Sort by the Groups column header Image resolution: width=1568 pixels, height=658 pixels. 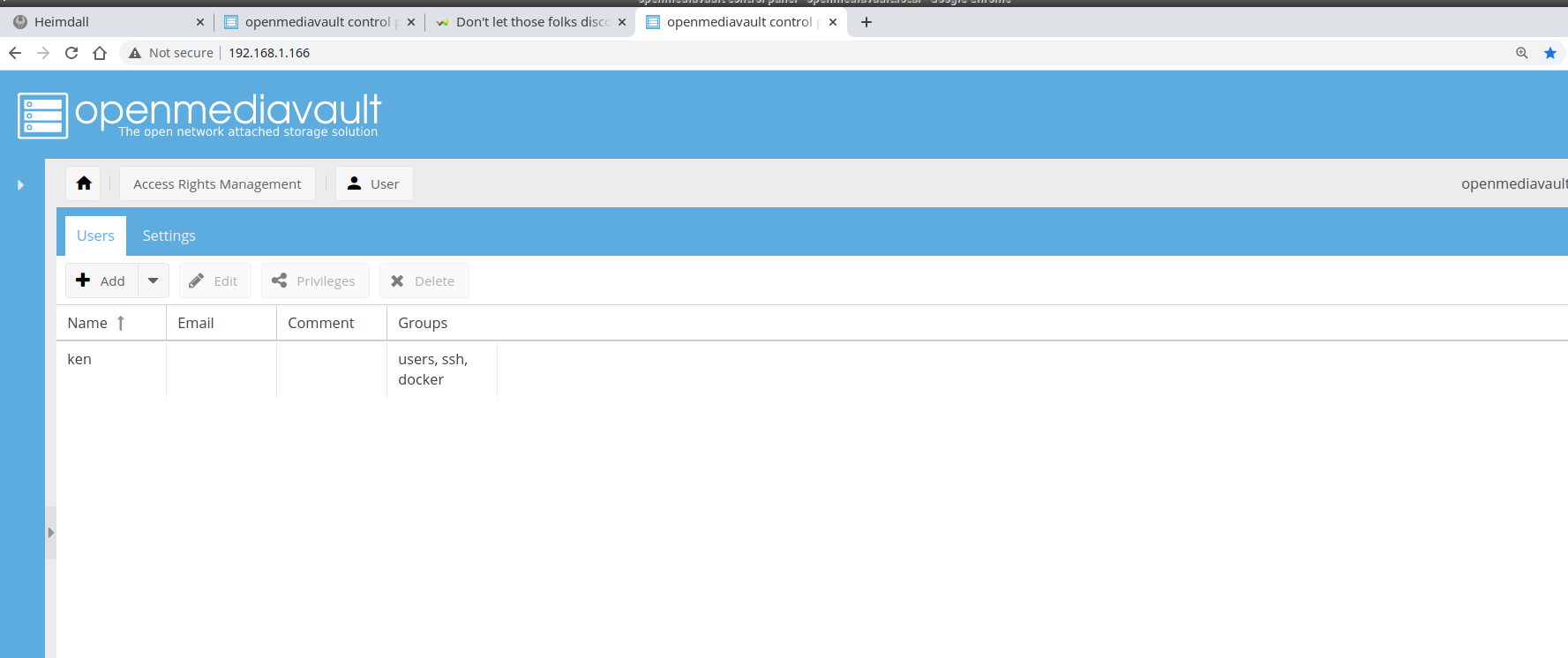[442, 323]
